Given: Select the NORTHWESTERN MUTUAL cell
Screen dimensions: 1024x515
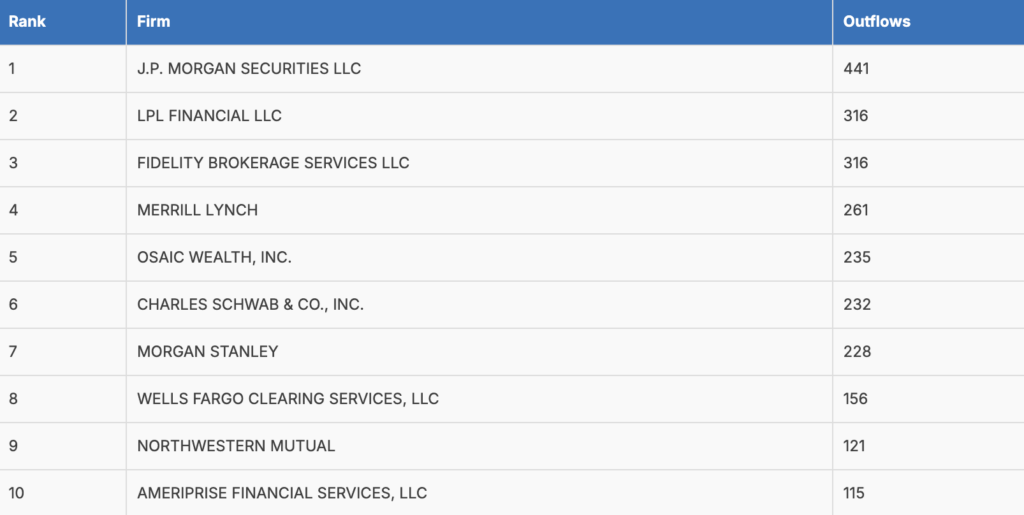Looking at the screenshot, I should coord(479,446).
